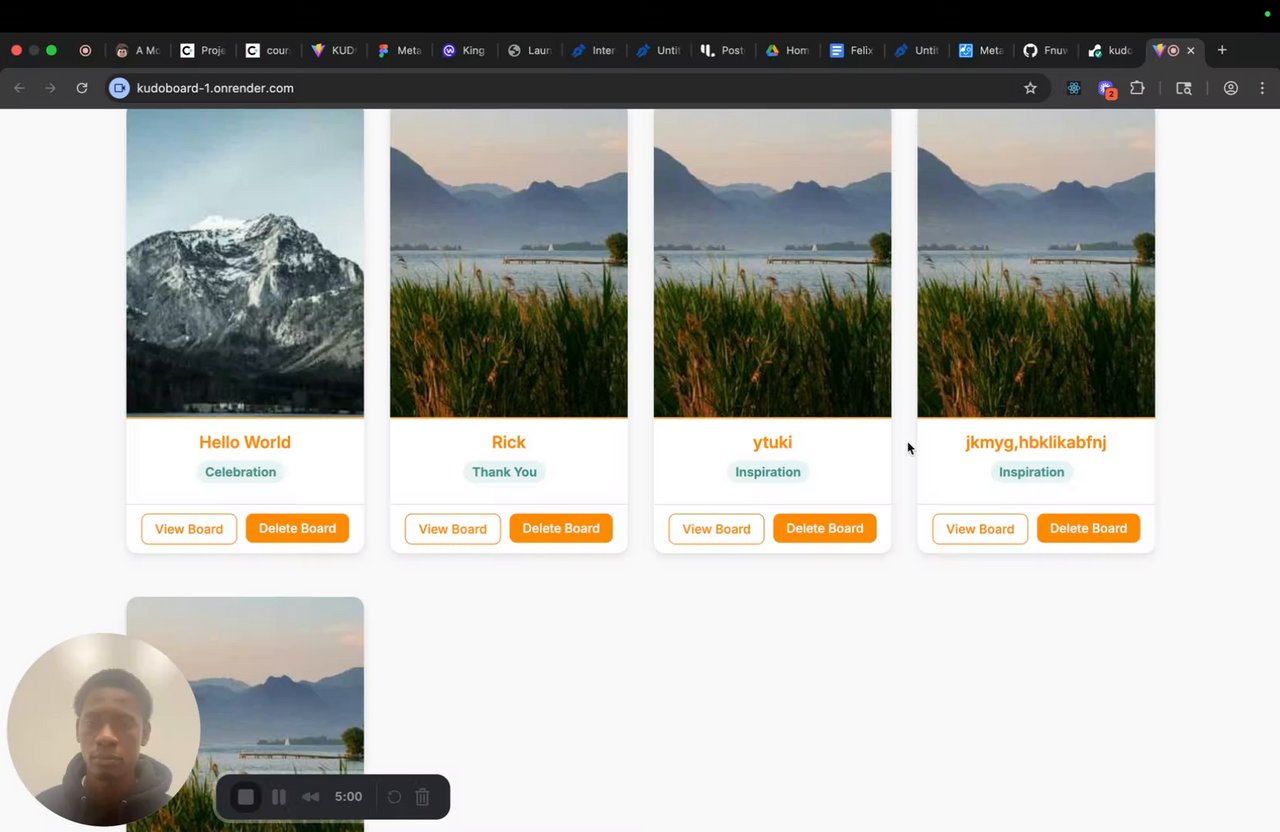Delete the ytuki board
This screenshot has width=1280, height=832.
(825, 528)
